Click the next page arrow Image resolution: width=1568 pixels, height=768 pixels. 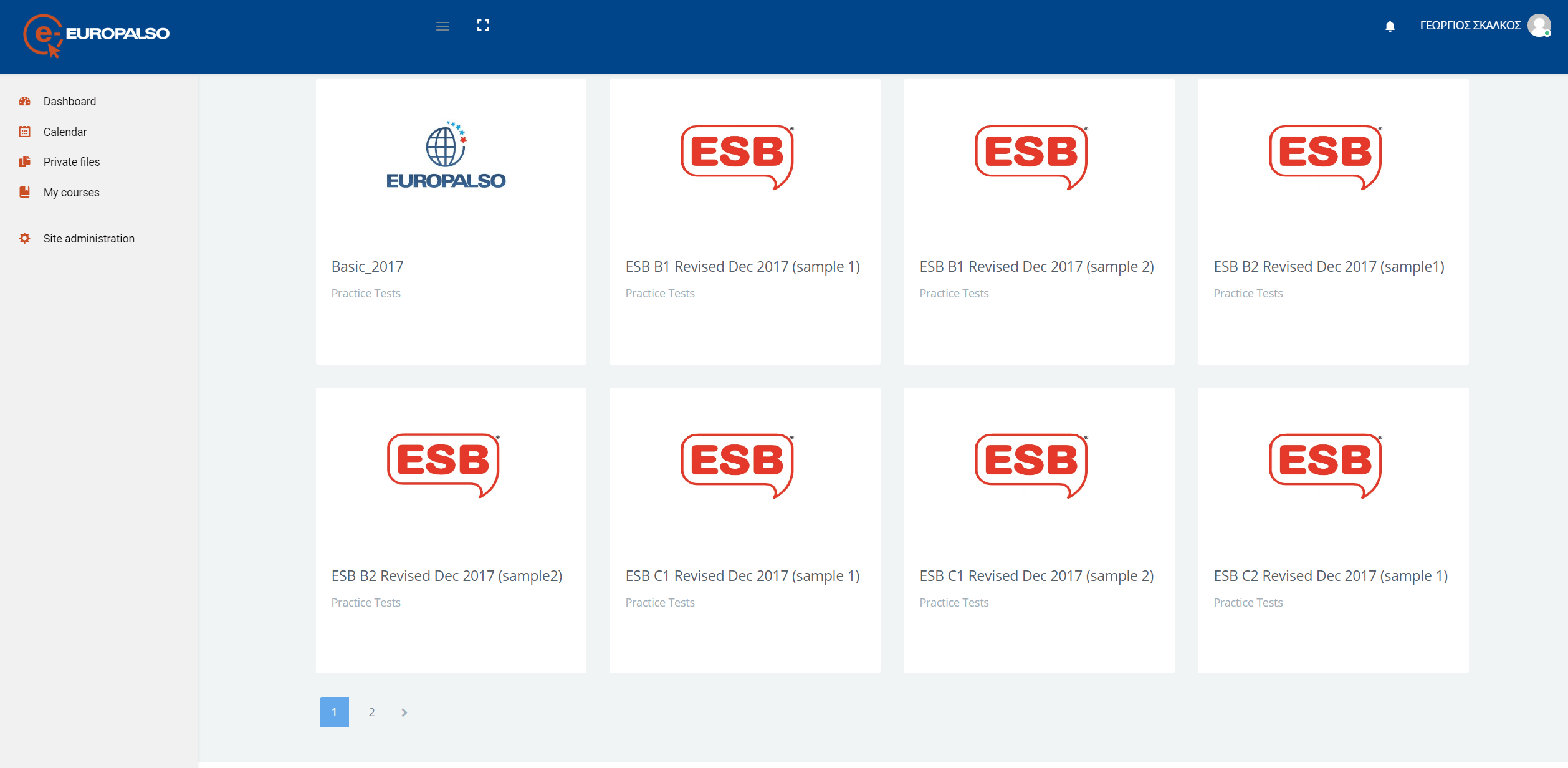point(404,712)
